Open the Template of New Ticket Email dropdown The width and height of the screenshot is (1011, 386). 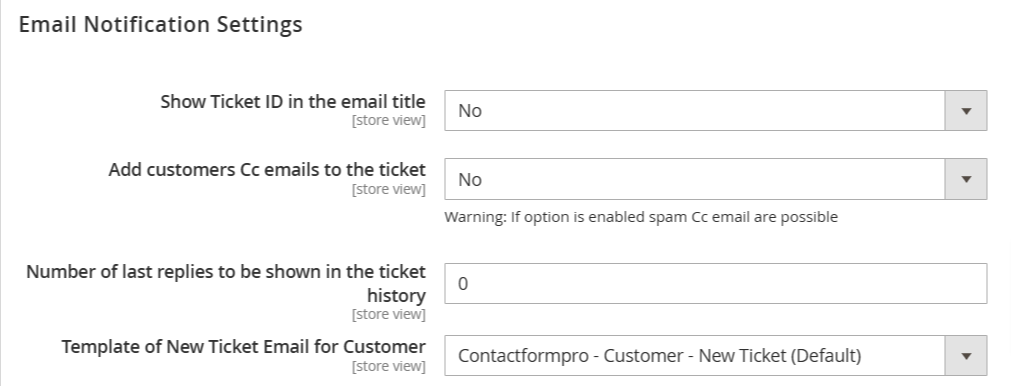coord(716,355)
